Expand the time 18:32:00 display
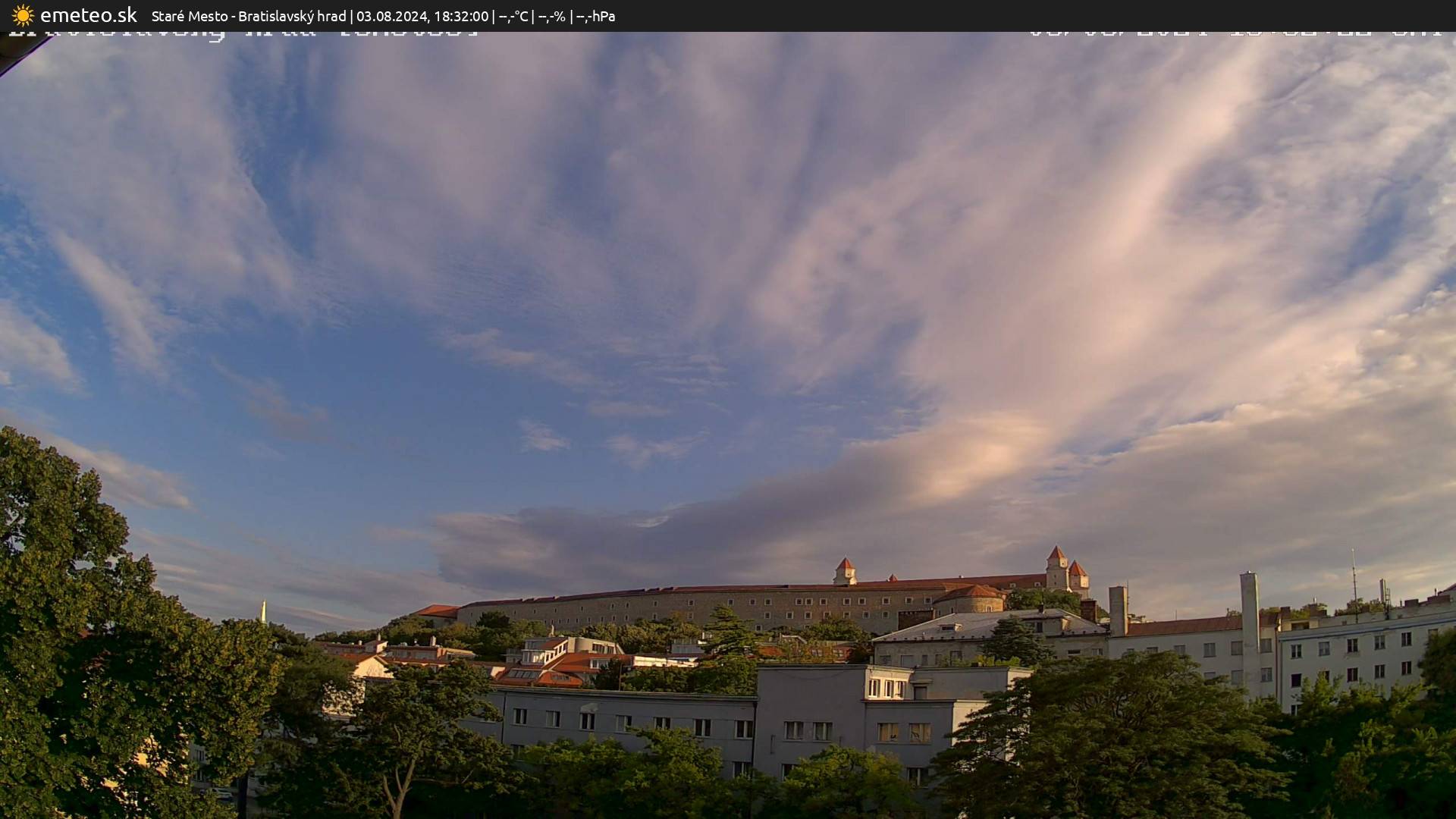The image size is (1456, 819). pyautogui.click(x=464, y=15)
